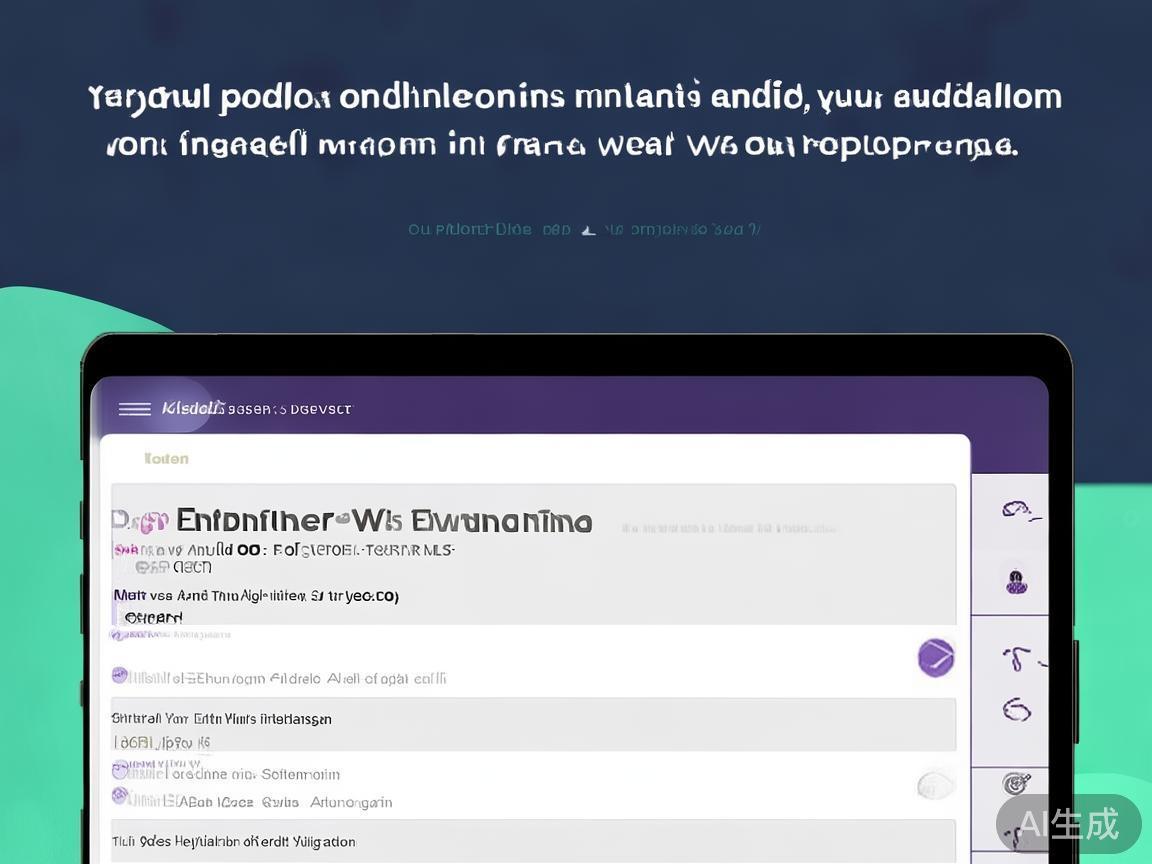Toggle the purple bullet before "ABob lCoce" row
The width and height of the screenshot is (1152, 864).
pos(120,796)
